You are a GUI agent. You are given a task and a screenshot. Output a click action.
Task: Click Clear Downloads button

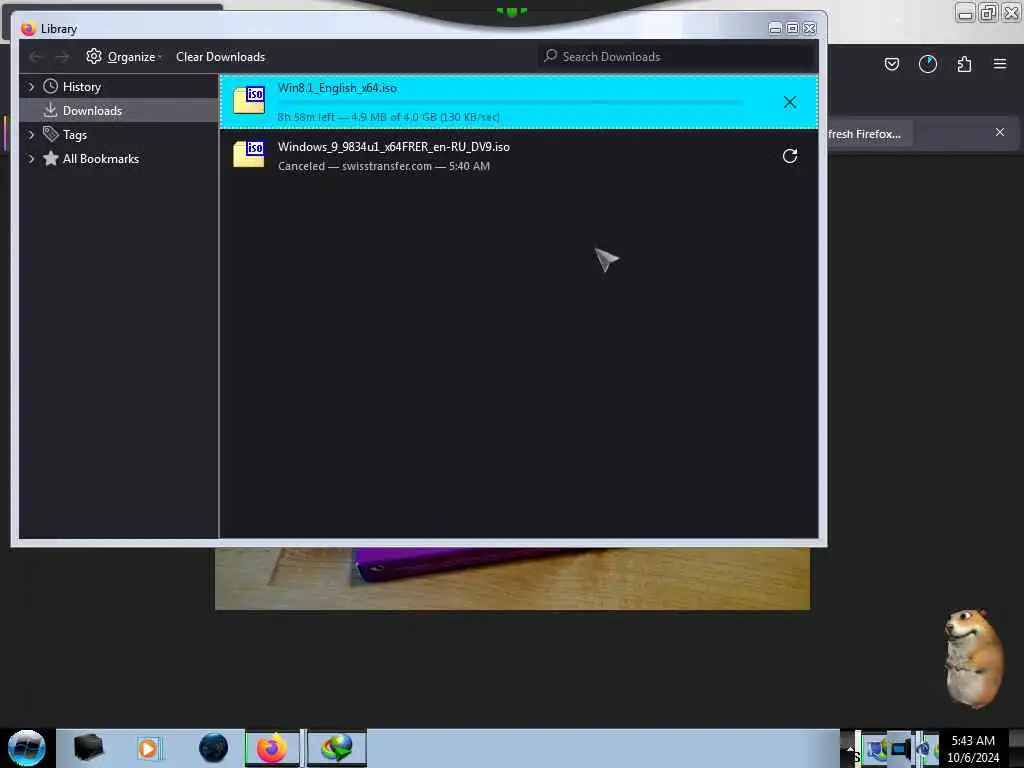tap(220, 57)
